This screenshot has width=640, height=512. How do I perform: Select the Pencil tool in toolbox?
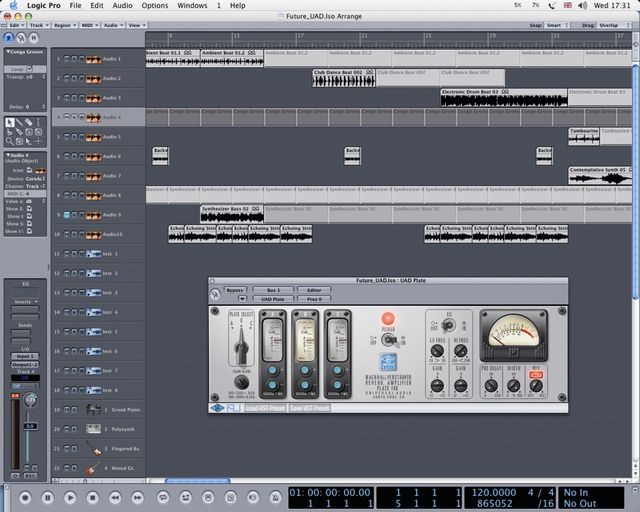[19, 122]
